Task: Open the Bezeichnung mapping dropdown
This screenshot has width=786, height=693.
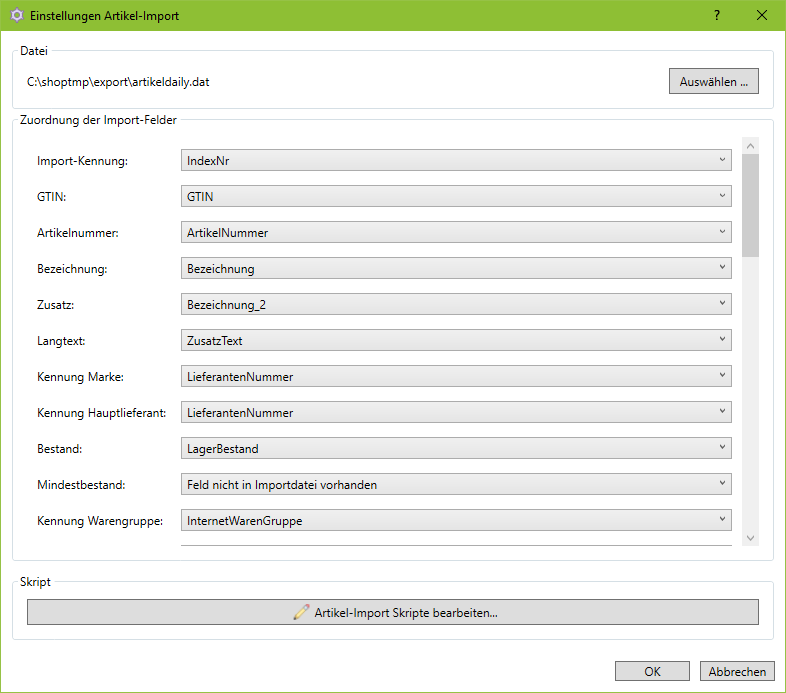Action: (x=456, y=268)
